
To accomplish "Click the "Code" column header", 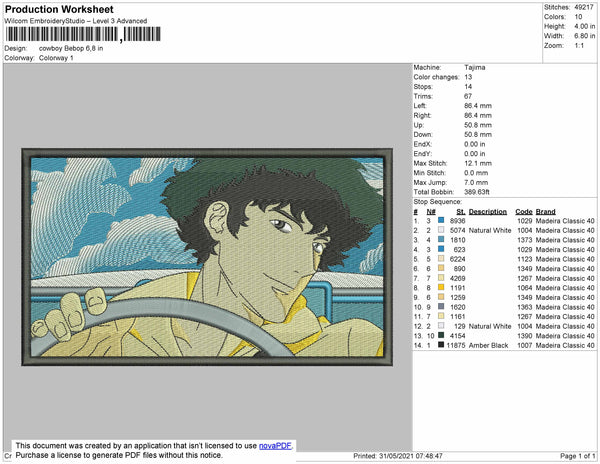I will [524, 212].
